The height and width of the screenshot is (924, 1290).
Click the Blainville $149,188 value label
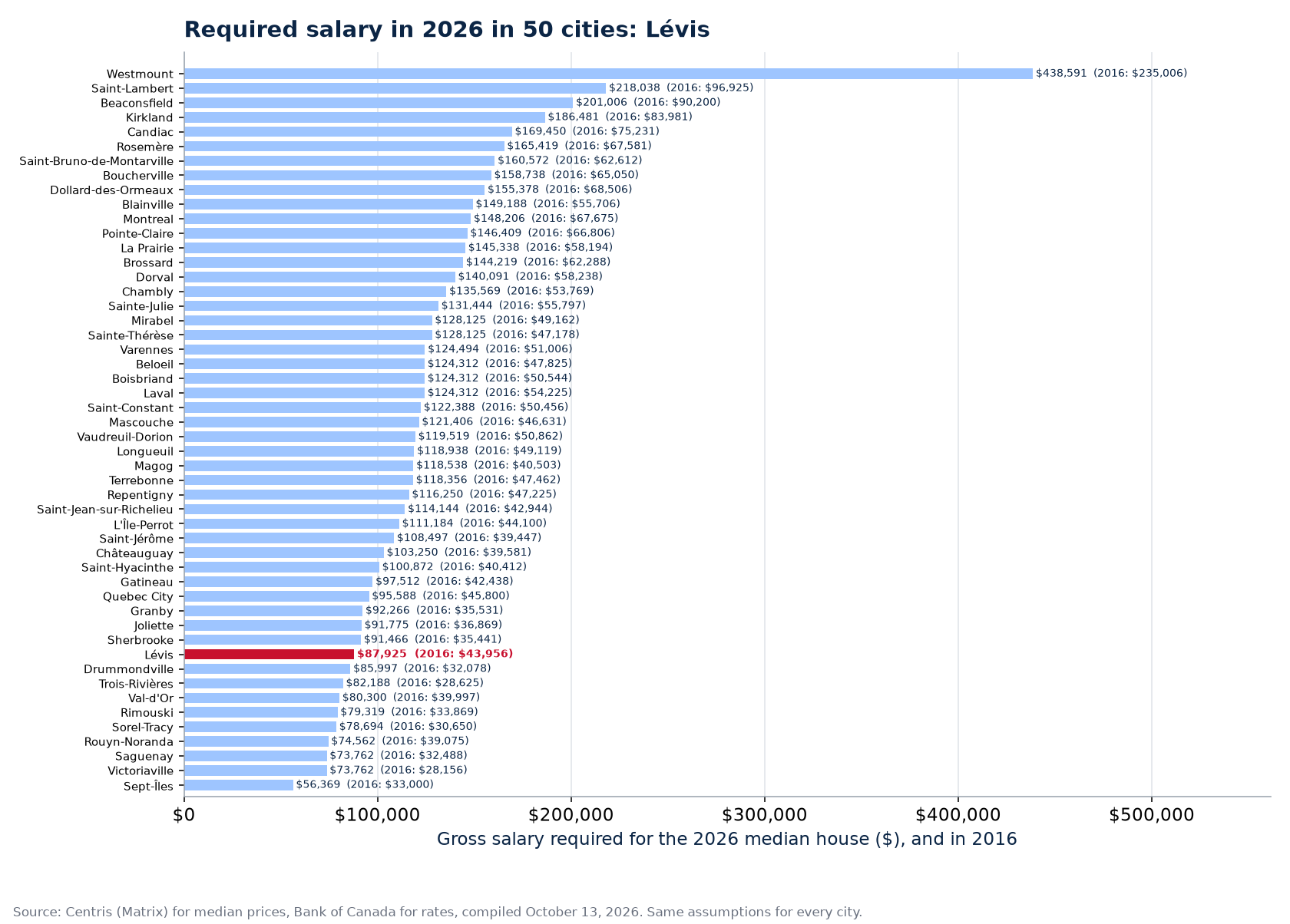(547, 204)
